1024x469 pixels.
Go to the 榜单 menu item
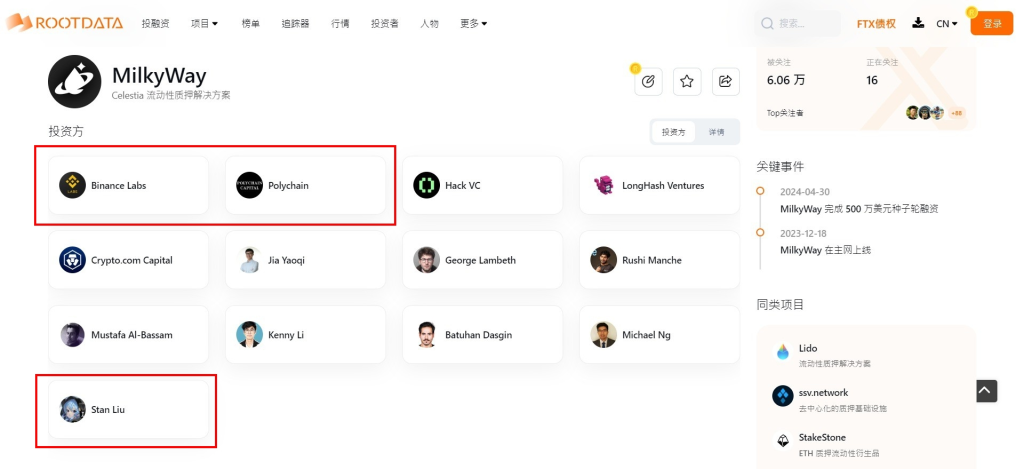[250, 23]
